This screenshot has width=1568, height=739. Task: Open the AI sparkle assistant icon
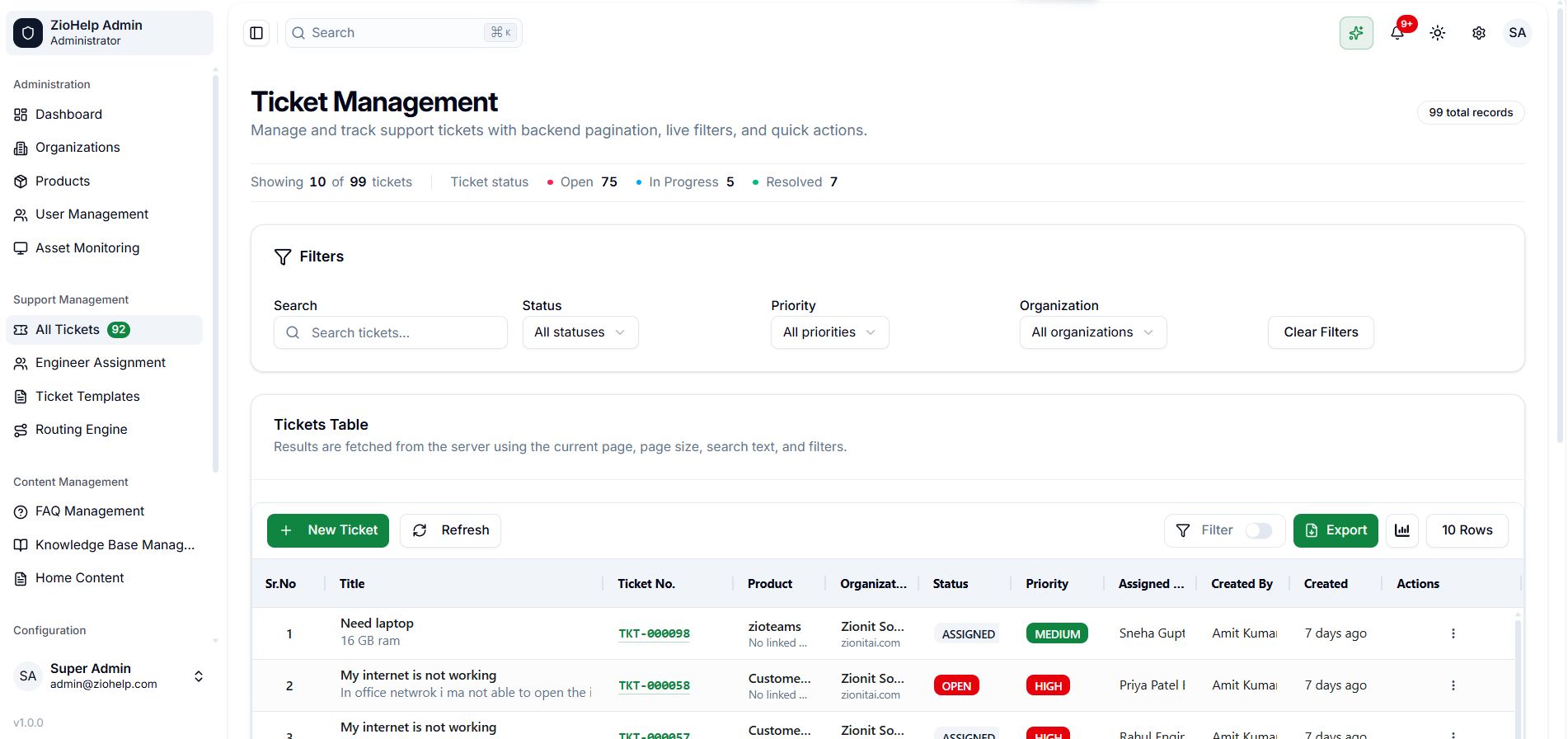coord(1356,33)
